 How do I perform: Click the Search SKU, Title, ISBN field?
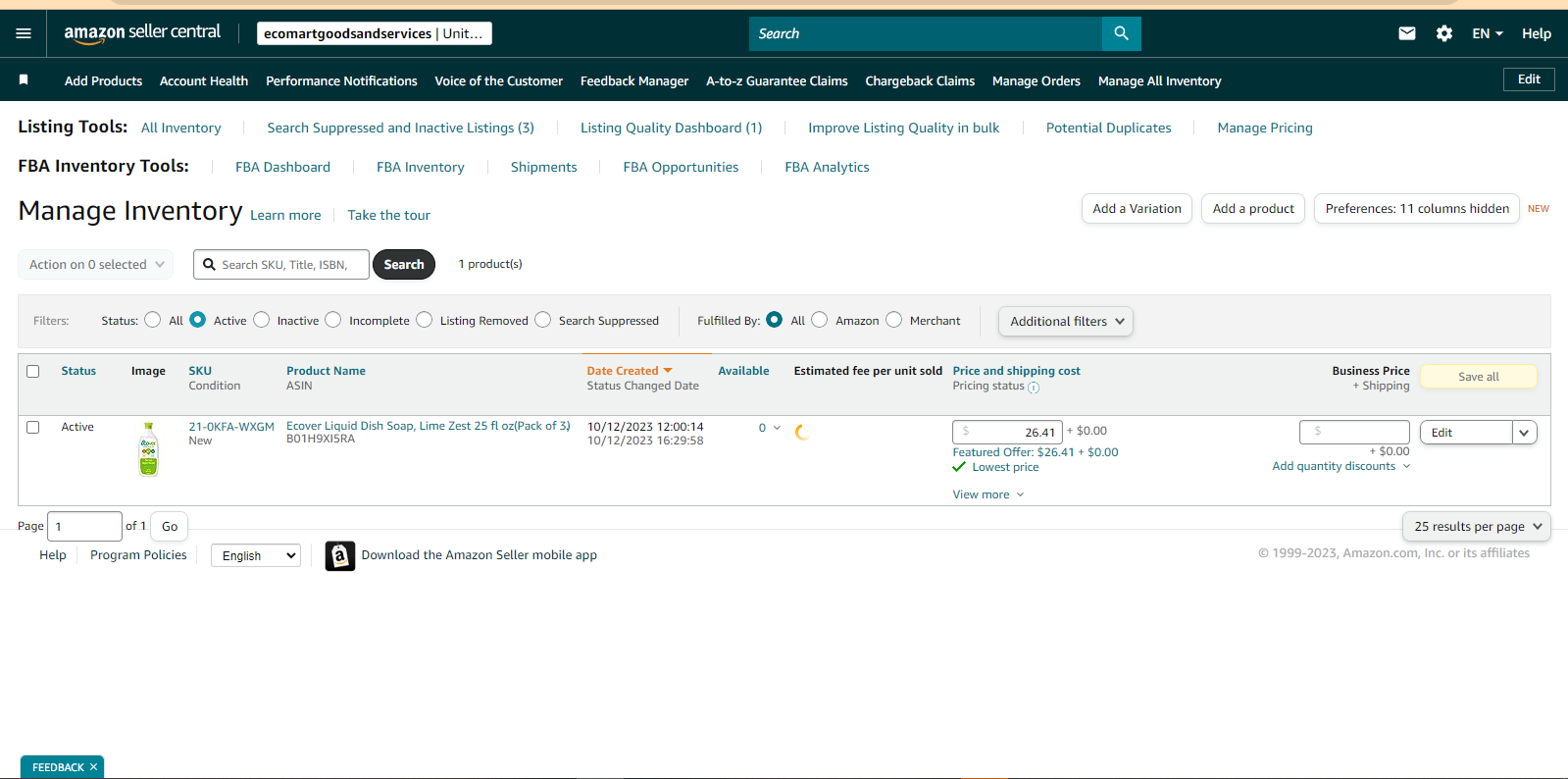click(281, 265)
